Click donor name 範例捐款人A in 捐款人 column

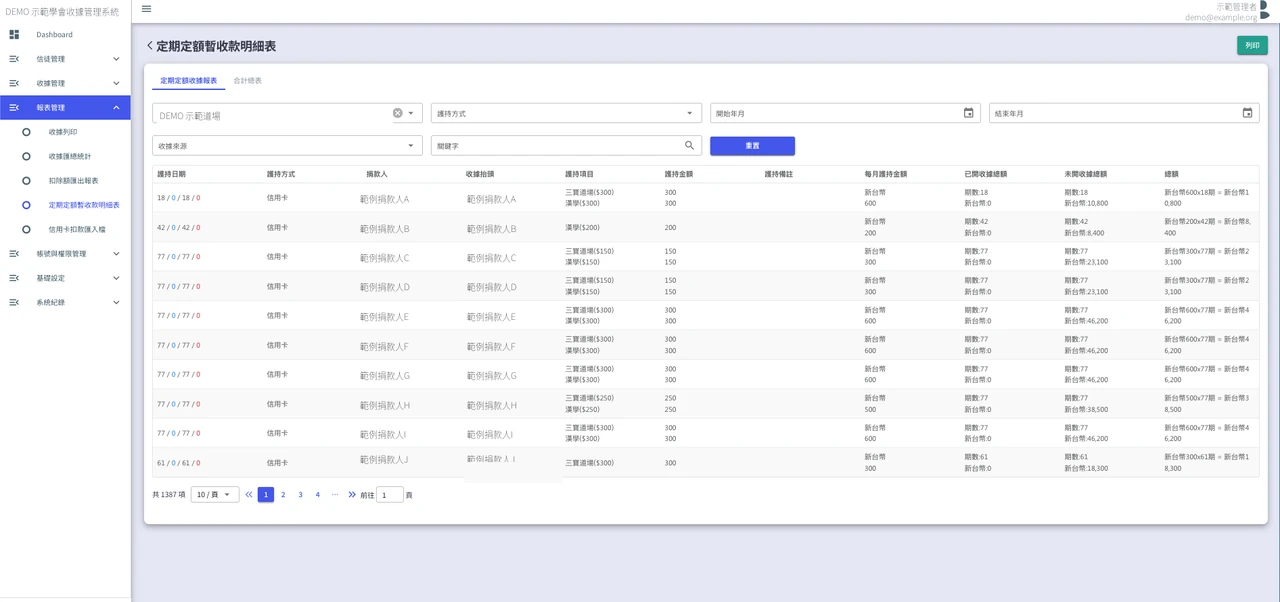coord(384,199)
